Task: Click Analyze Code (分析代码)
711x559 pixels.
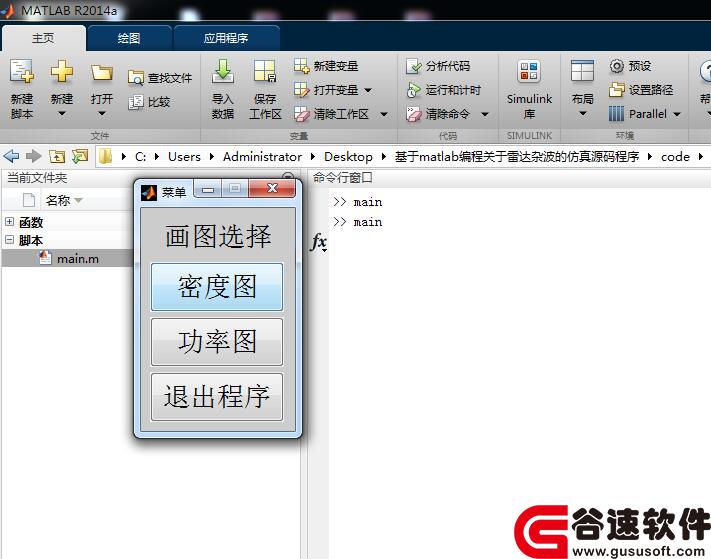Action: (438, 66)
